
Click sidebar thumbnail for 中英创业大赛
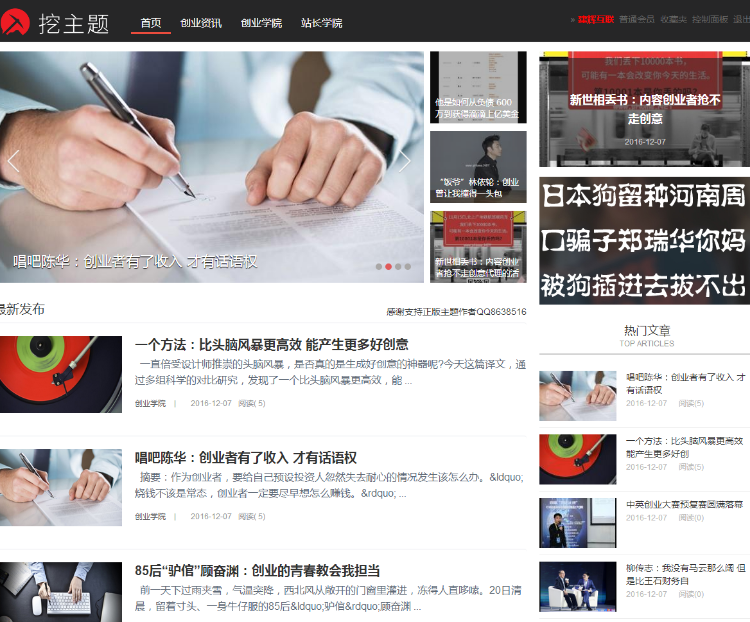pyautogui.click(x=578, y=523)
